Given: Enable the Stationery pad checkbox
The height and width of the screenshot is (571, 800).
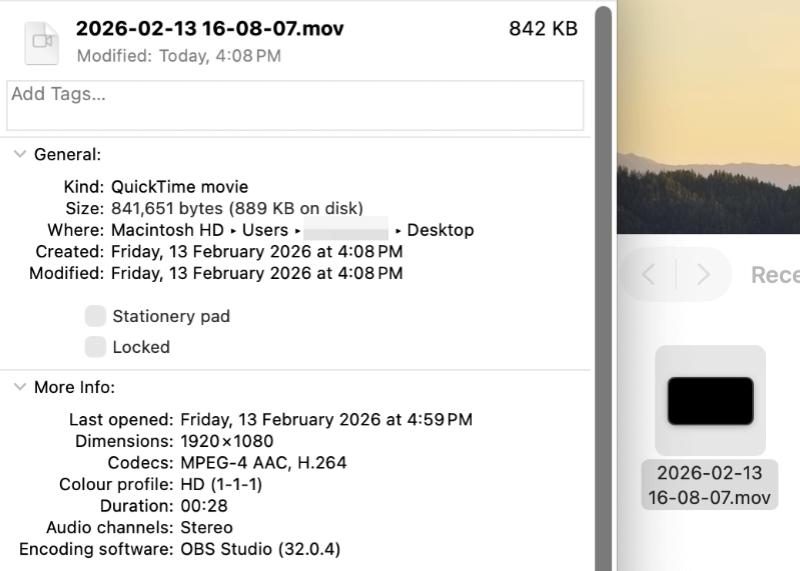Looking at the screenshot, I should (95, 316).
